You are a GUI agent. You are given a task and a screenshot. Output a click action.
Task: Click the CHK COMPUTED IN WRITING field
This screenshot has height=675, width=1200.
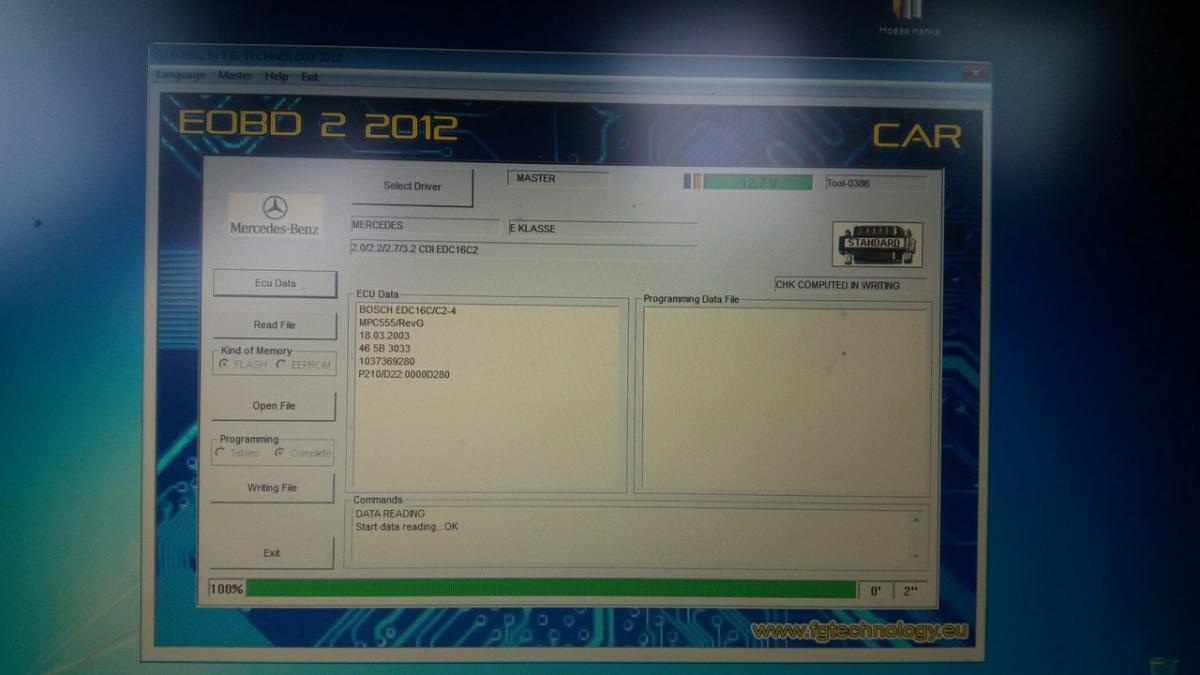(x=850, y=285)
